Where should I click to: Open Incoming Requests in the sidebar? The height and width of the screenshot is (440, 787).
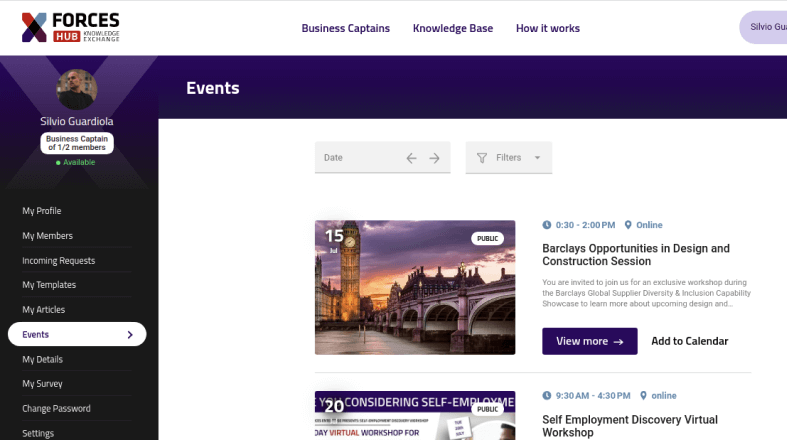pos(59,261)
